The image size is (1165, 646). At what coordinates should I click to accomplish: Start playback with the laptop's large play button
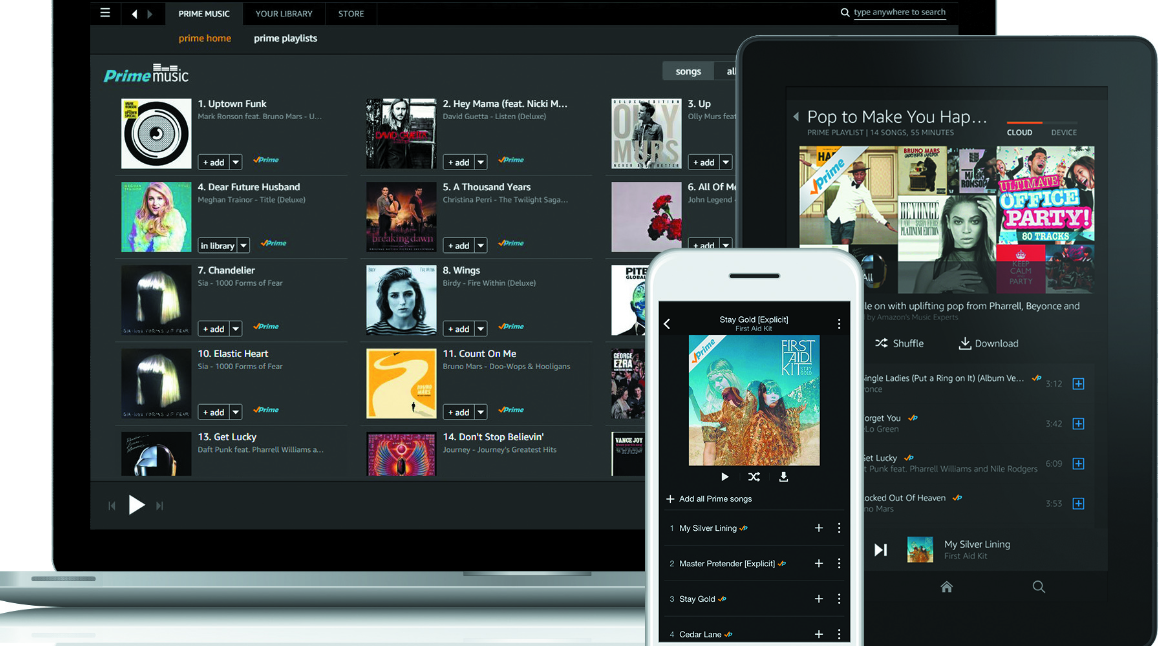tap(136, 506)
